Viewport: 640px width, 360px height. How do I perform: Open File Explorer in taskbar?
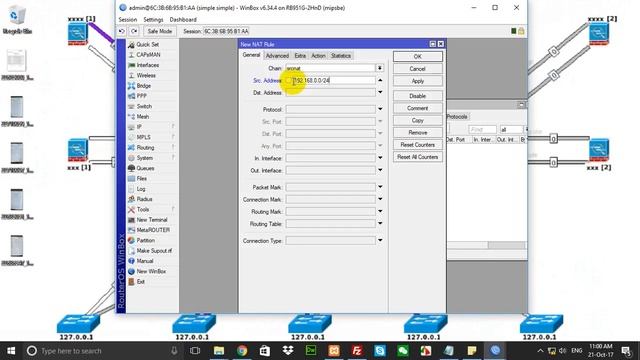click(x=219, y=351)
